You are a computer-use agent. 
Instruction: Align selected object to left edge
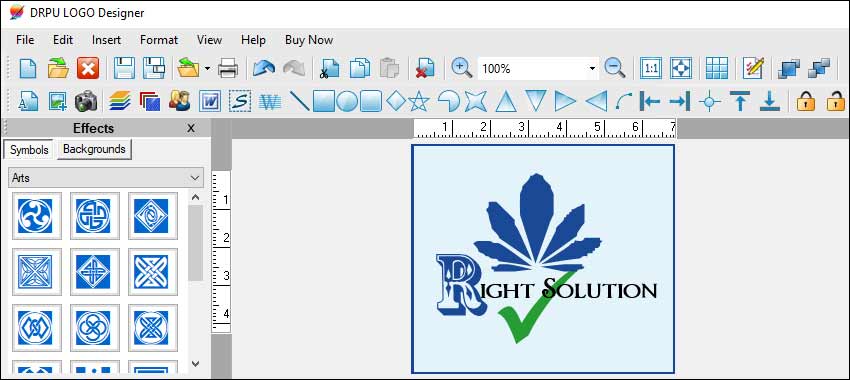click(x=649, y=101)
